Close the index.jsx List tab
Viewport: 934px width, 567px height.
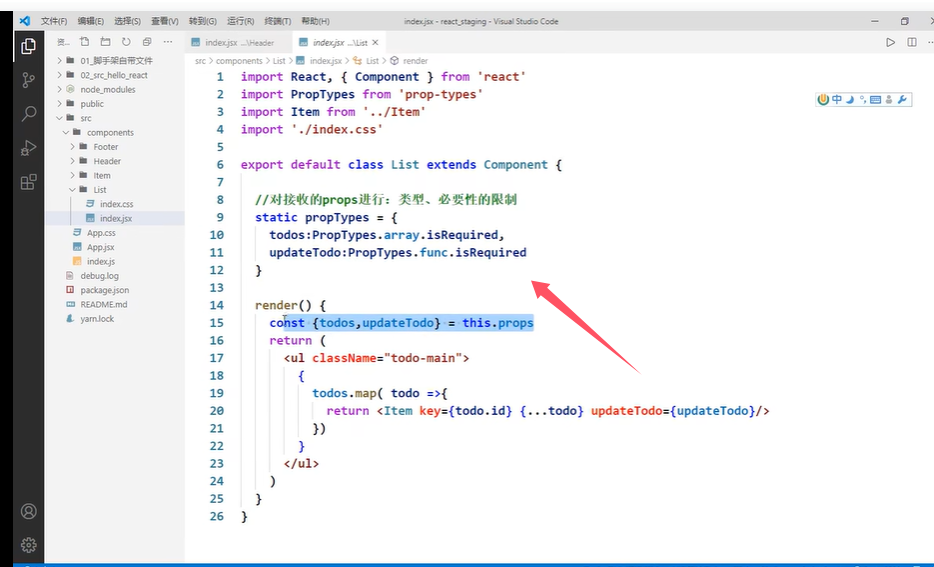pos(375,42)
